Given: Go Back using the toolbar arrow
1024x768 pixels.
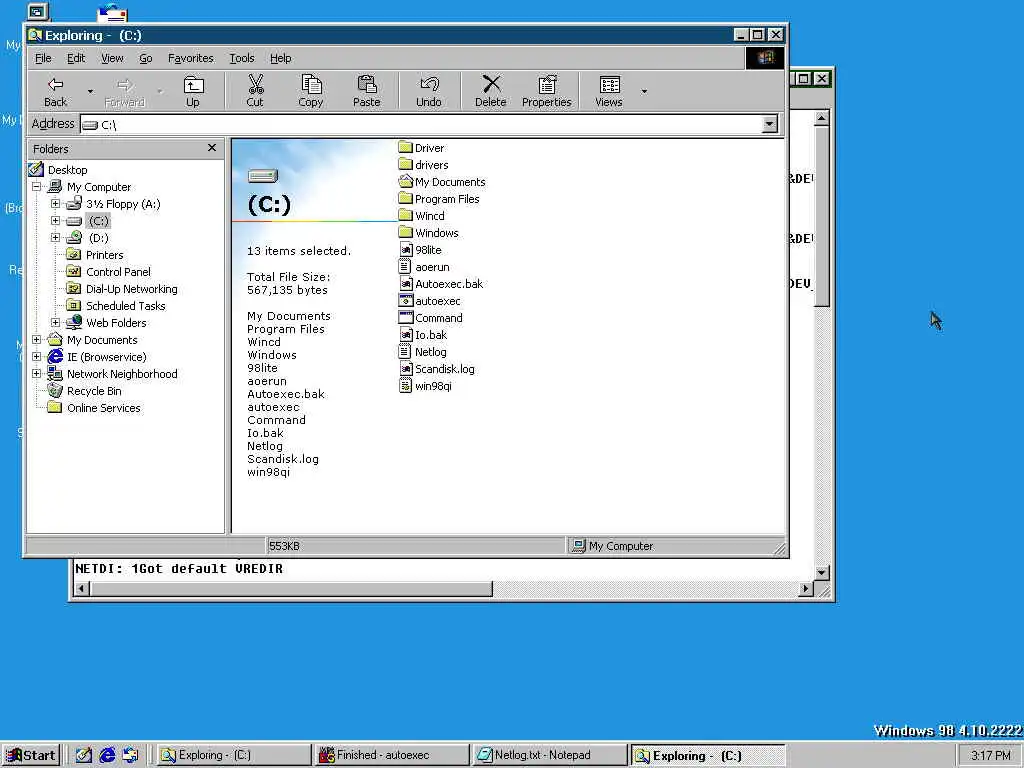Looking at the screenshot, I should pos(56,91).
